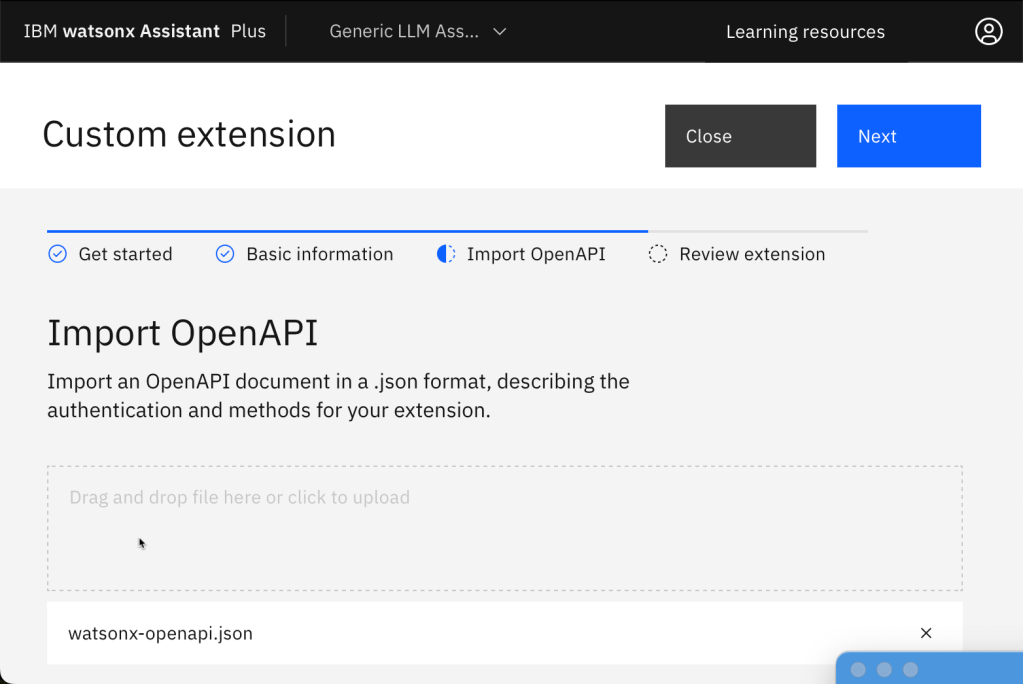
Task: Click the Basic information completed checkmark icon
Action: pos(225,254)
